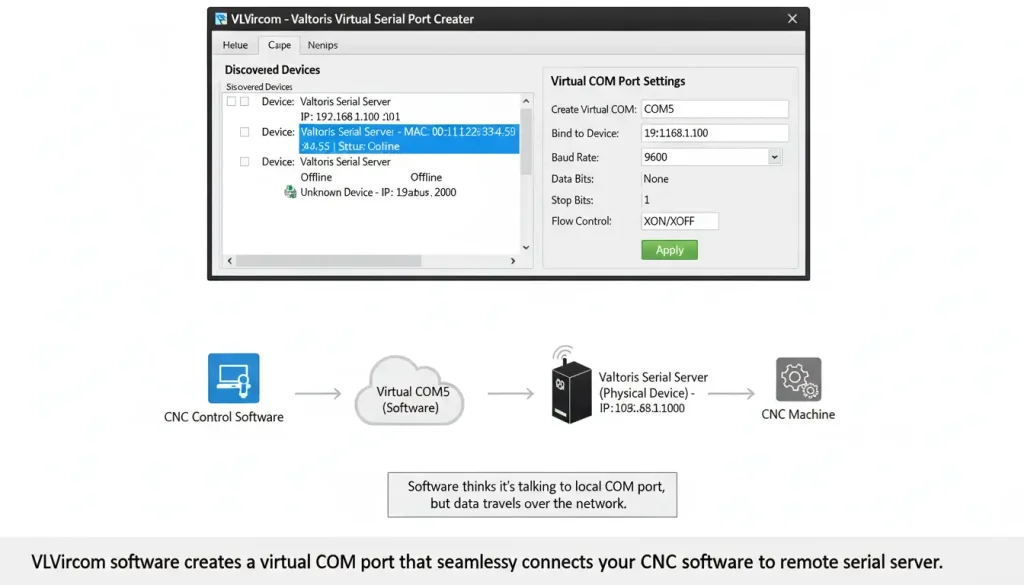Click the Baud Rate 9600 combo box
This screenshot has height=585, width=1024.
coord(711,157)
